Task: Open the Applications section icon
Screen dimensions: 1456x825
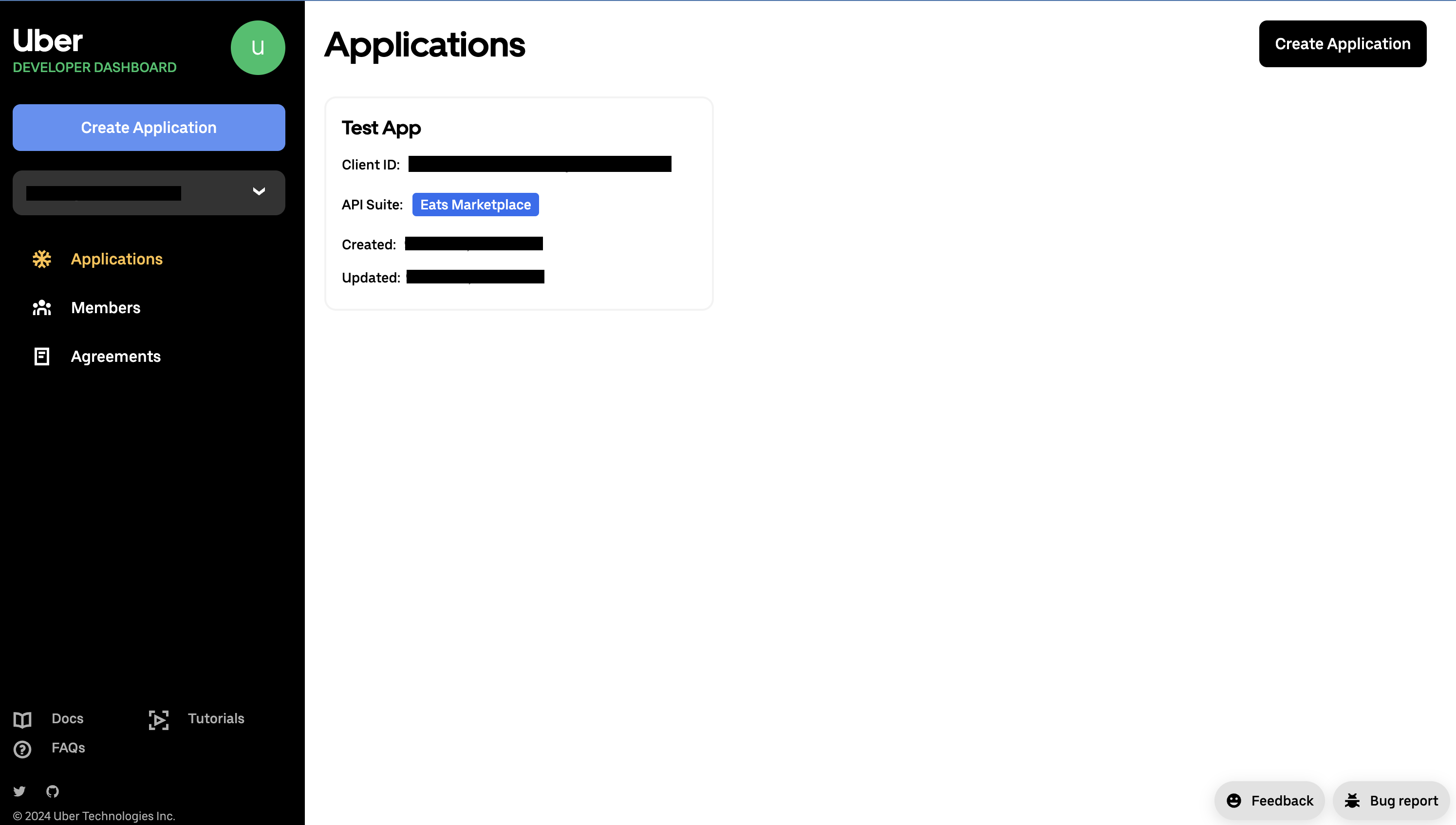Action: pyautogui.click(x=41, y=259)
